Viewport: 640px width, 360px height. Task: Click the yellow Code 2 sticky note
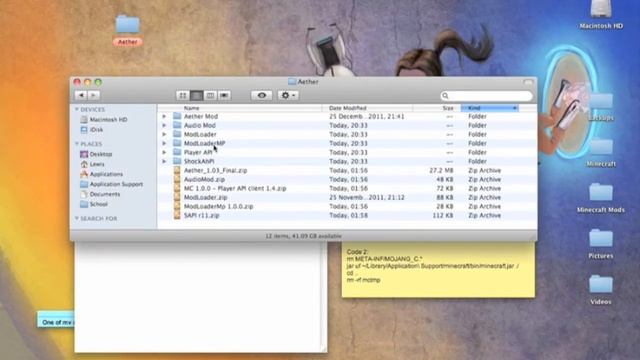coord(438,269)
